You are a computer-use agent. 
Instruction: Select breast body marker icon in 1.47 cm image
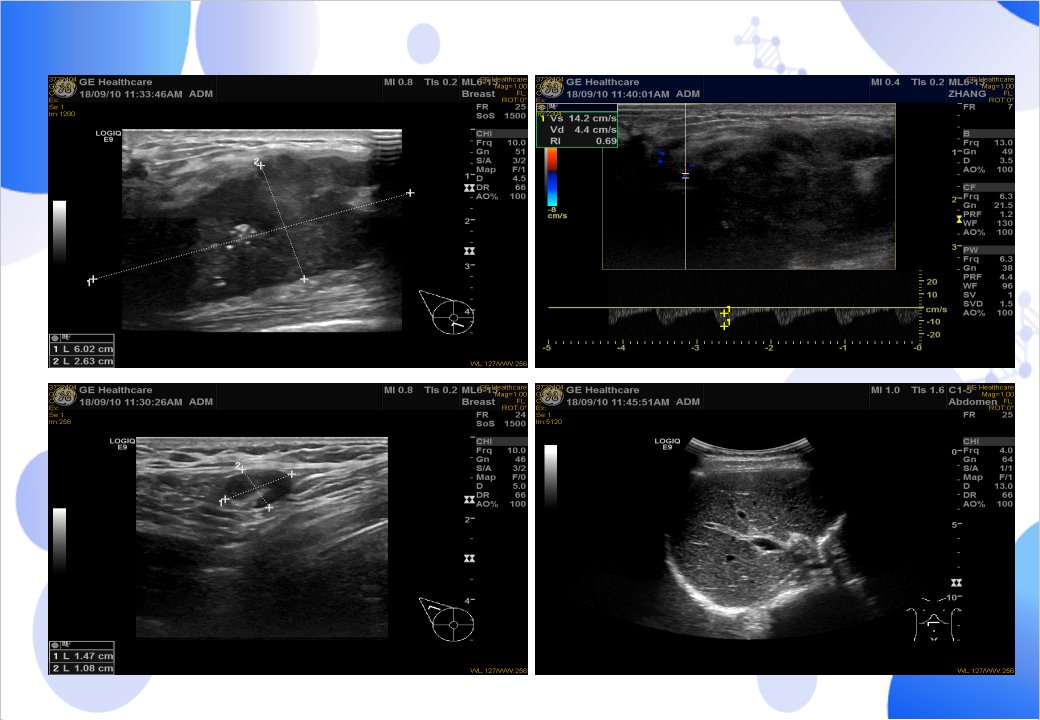(x=446, y=619)
